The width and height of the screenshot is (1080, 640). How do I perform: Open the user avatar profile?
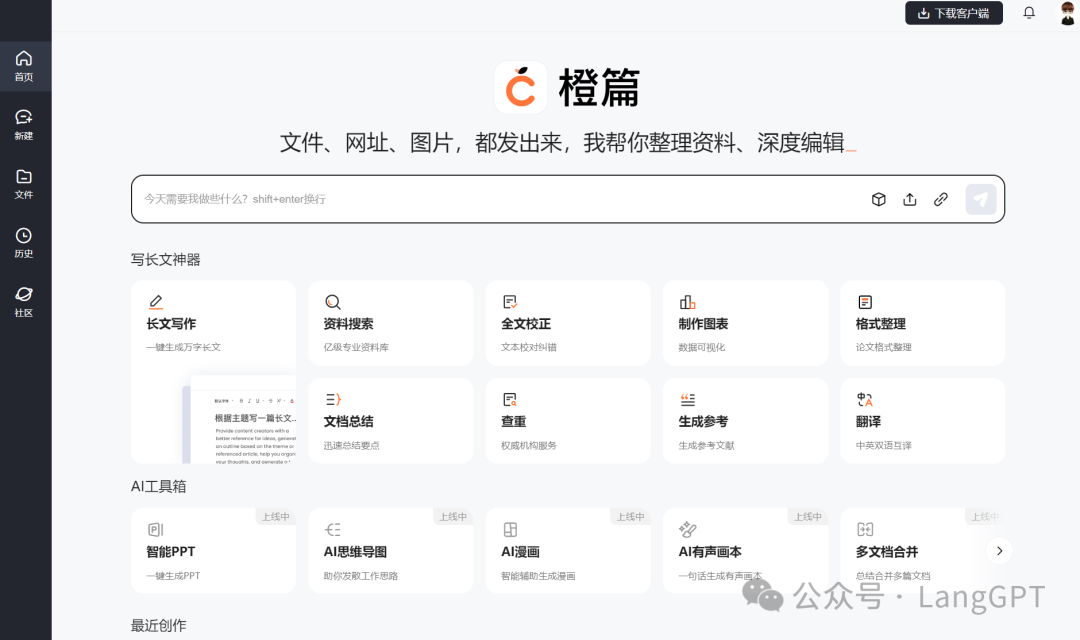(1067, 12)
